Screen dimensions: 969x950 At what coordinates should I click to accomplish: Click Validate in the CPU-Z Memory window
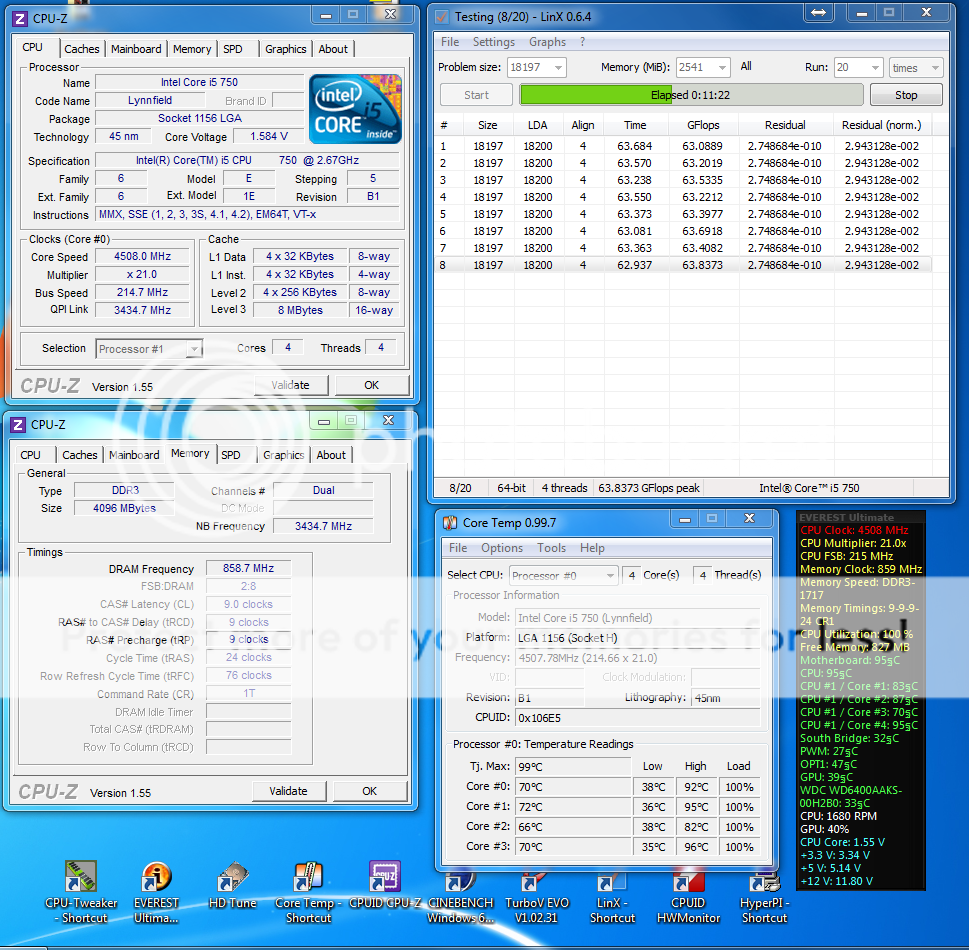point(288,791)
